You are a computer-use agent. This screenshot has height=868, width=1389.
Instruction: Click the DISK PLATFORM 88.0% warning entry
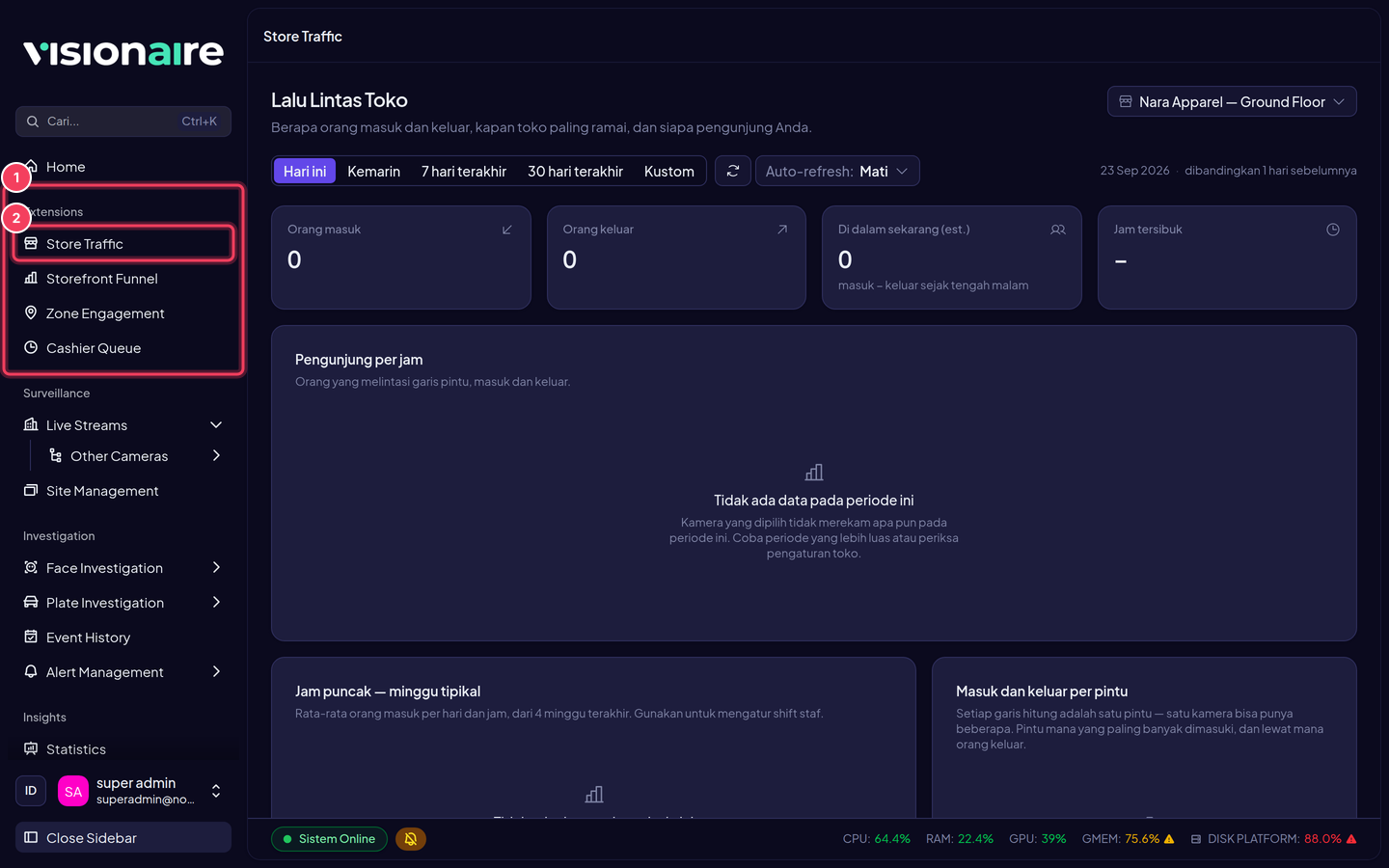click(x=1273, y=839)
